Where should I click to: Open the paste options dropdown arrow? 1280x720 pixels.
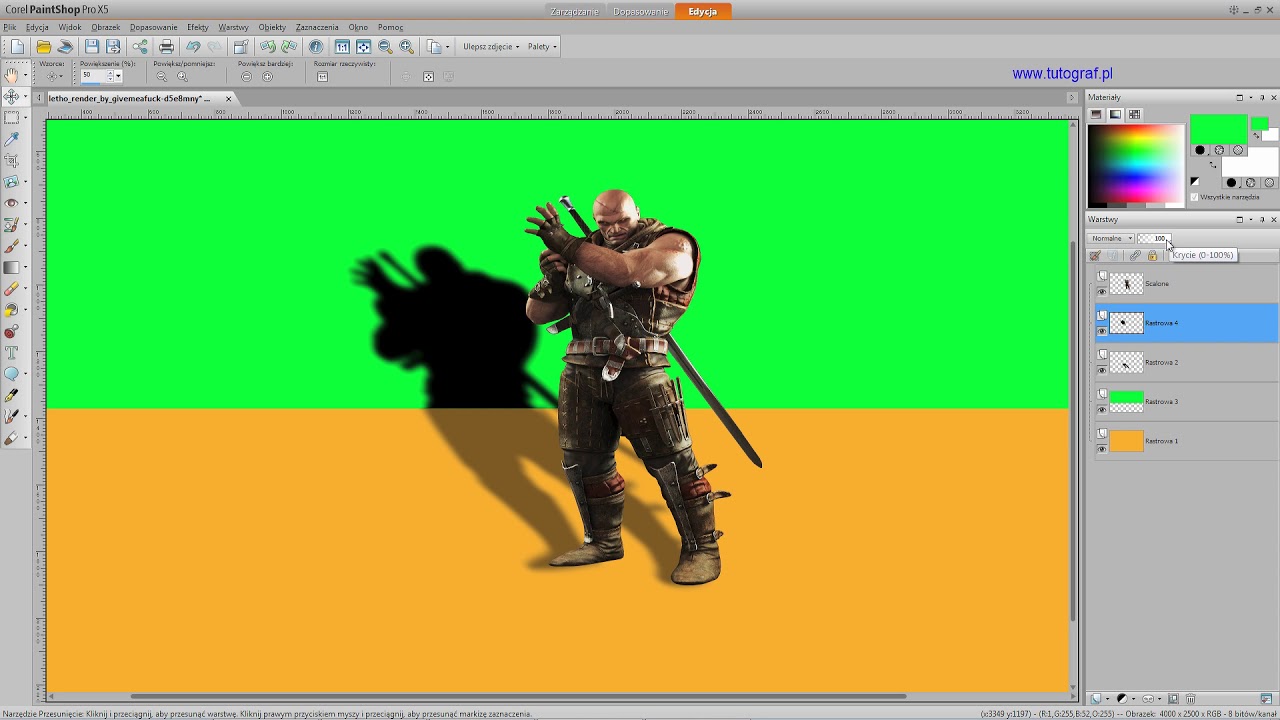(x=447, y=47)
